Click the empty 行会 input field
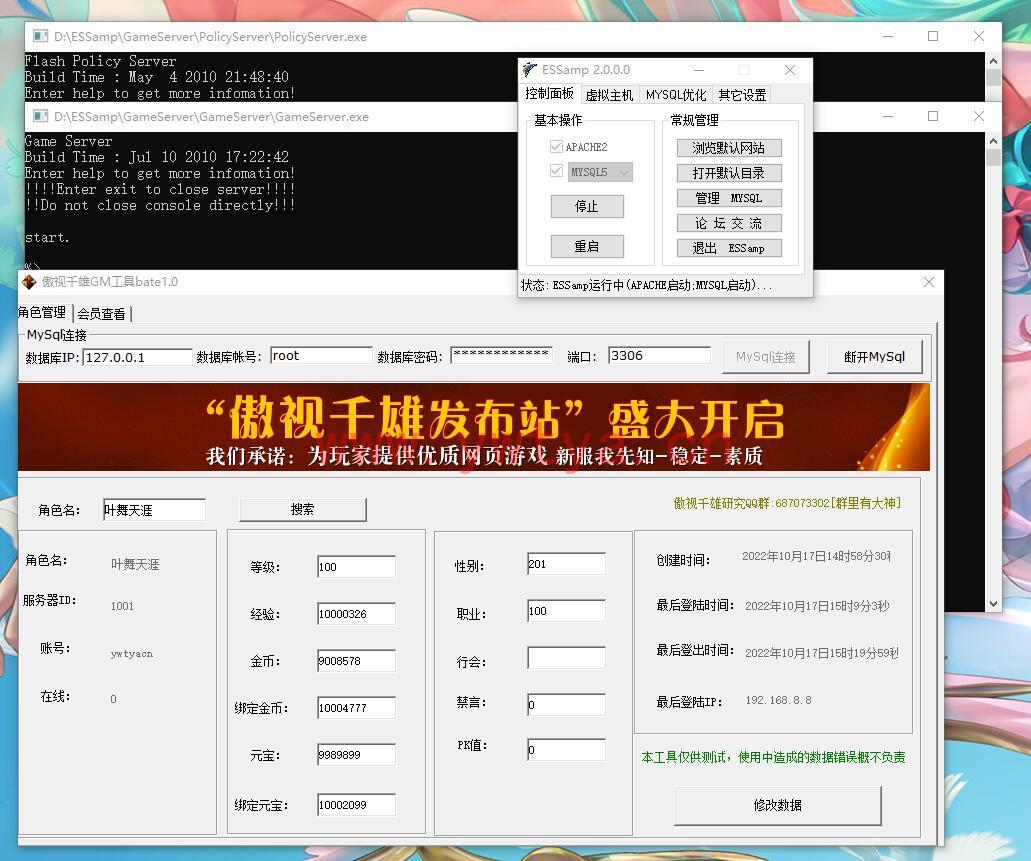The height and width of the screenshot is (861, 1031). [x=566, y=658]
